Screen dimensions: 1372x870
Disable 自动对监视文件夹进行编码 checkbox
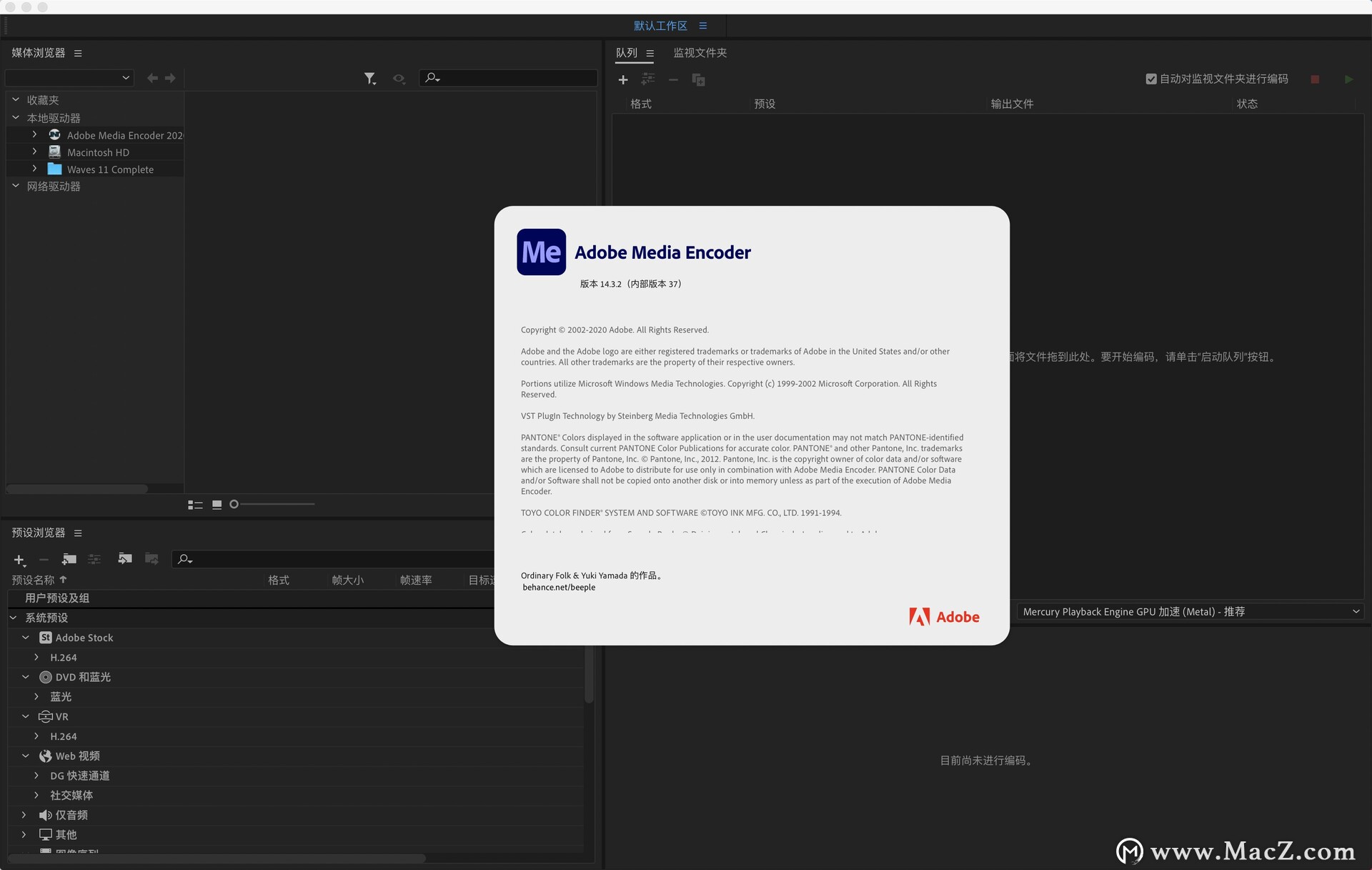click(1150, 79)
